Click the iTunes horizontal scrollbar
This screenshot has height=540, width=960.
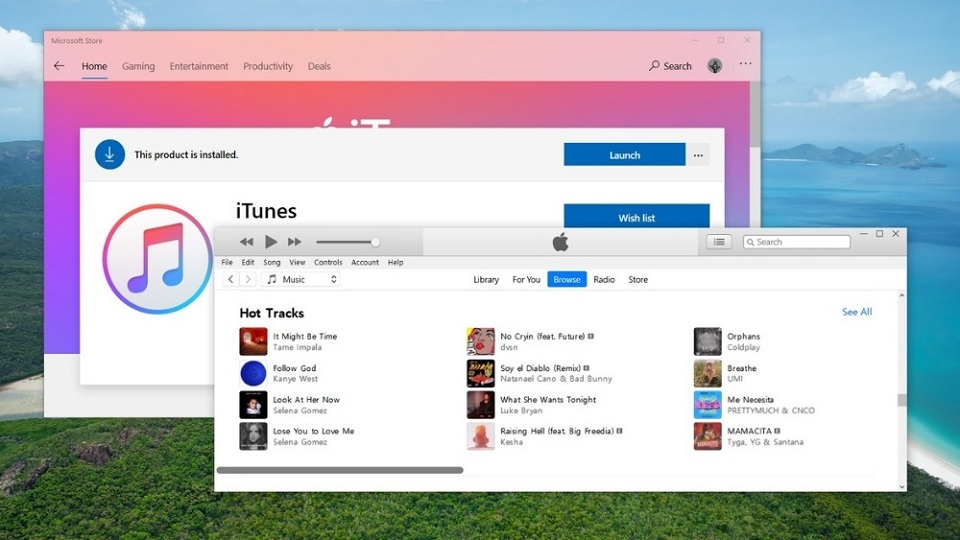pyautogui.click(x=340, y=470)
